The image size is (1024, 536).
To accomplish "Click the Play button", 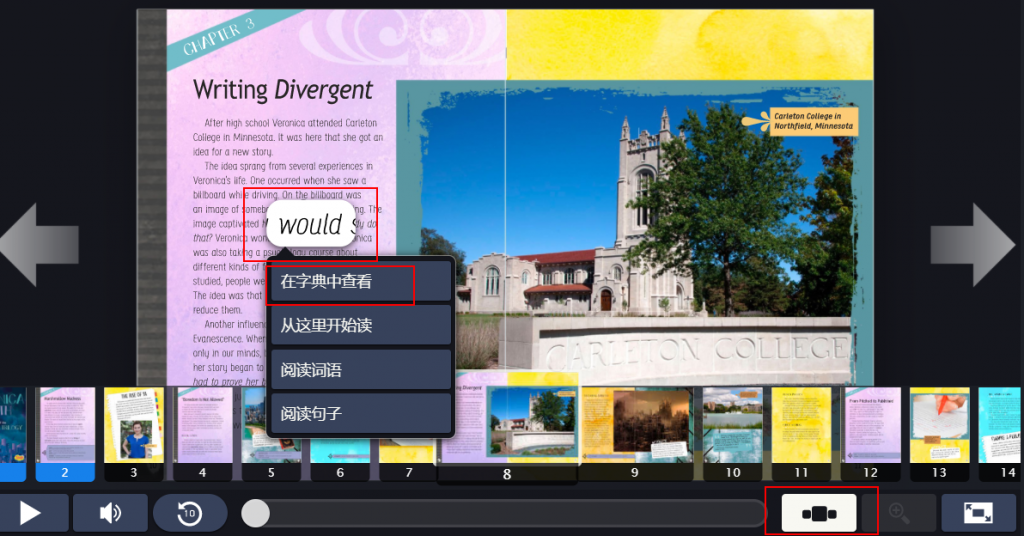I will [32, 513].
